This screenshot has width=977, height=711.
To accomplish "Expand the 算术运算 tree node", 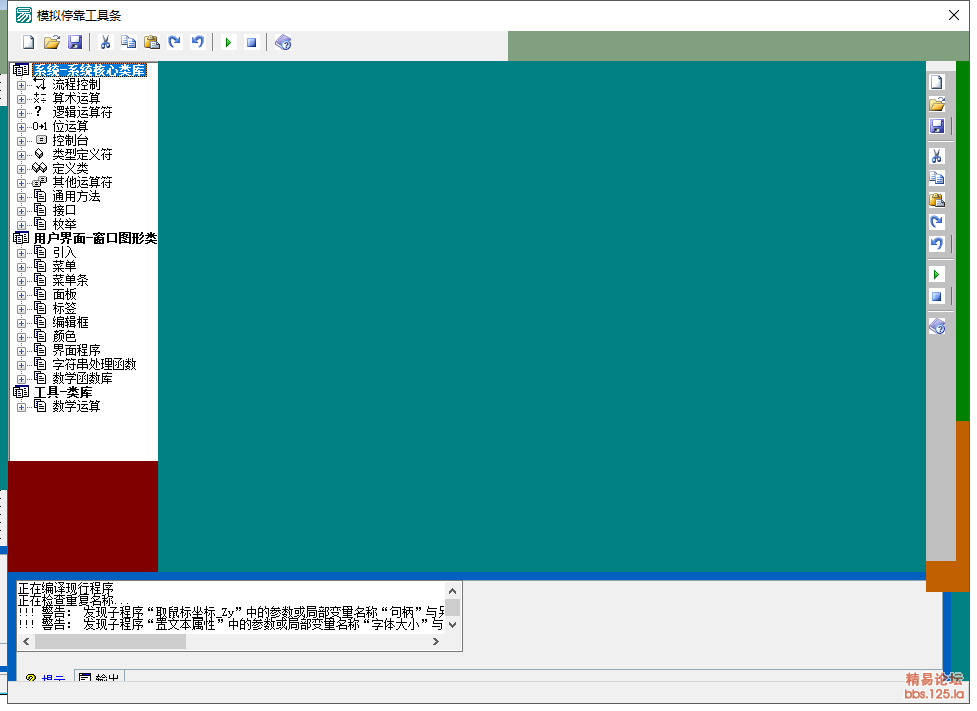I will point(21,99).
